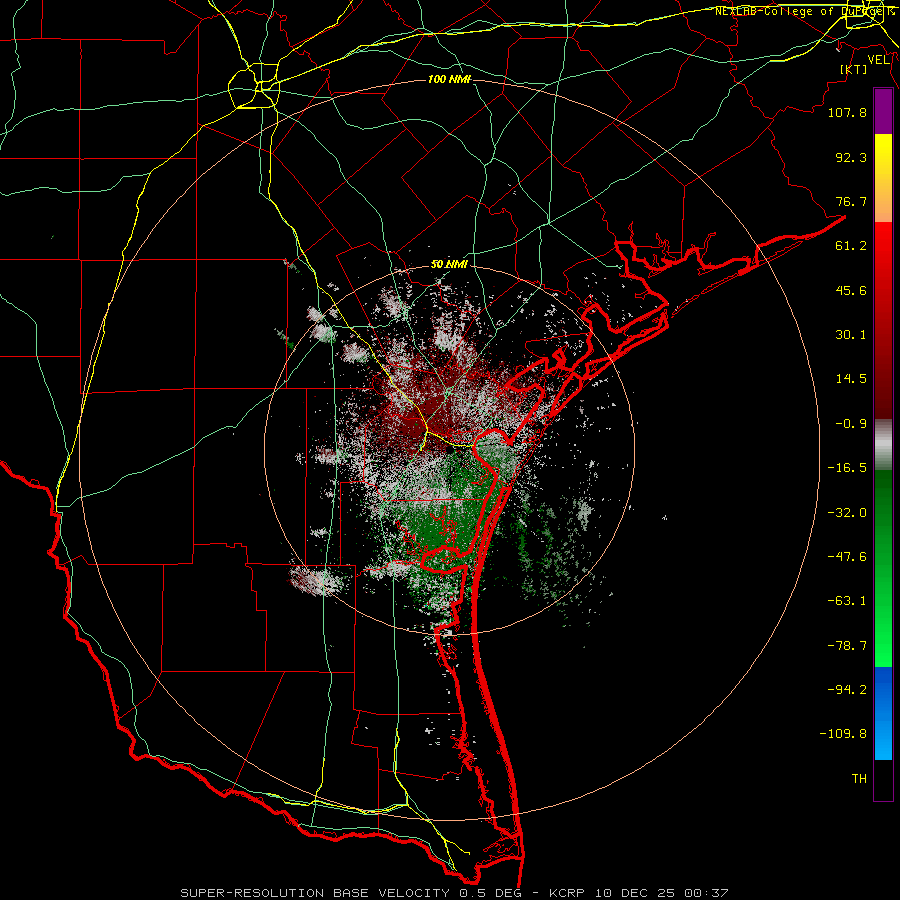Click the 14.5 legend value

coord(851,379)
